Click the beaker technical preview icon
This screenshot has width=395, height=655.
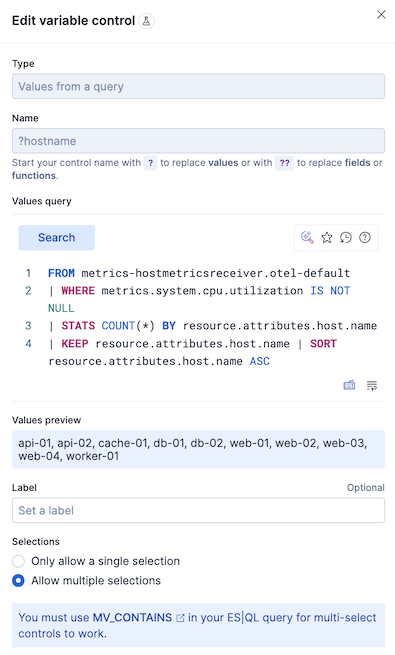[146, 20]
